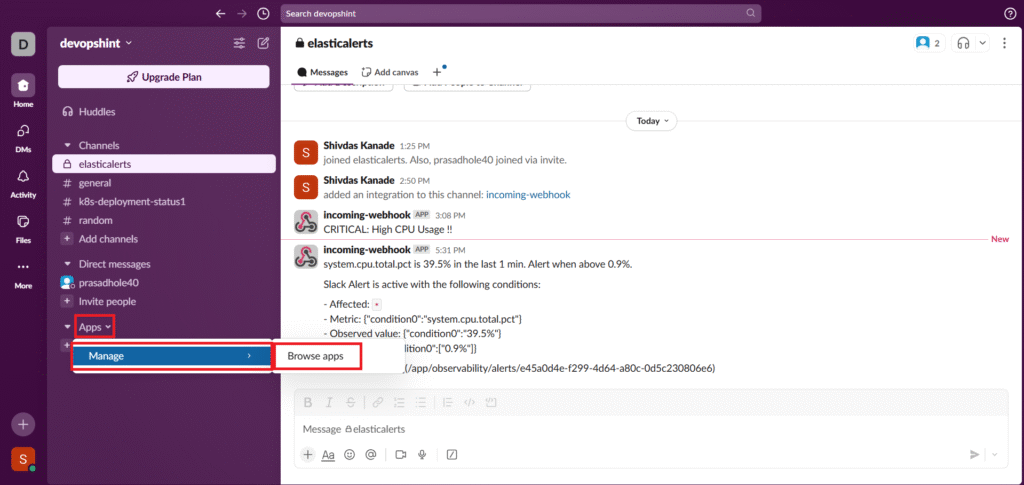The image size is (1024, 485).
Task: Open the emoji picker icon
Action: tap(349, 454)
